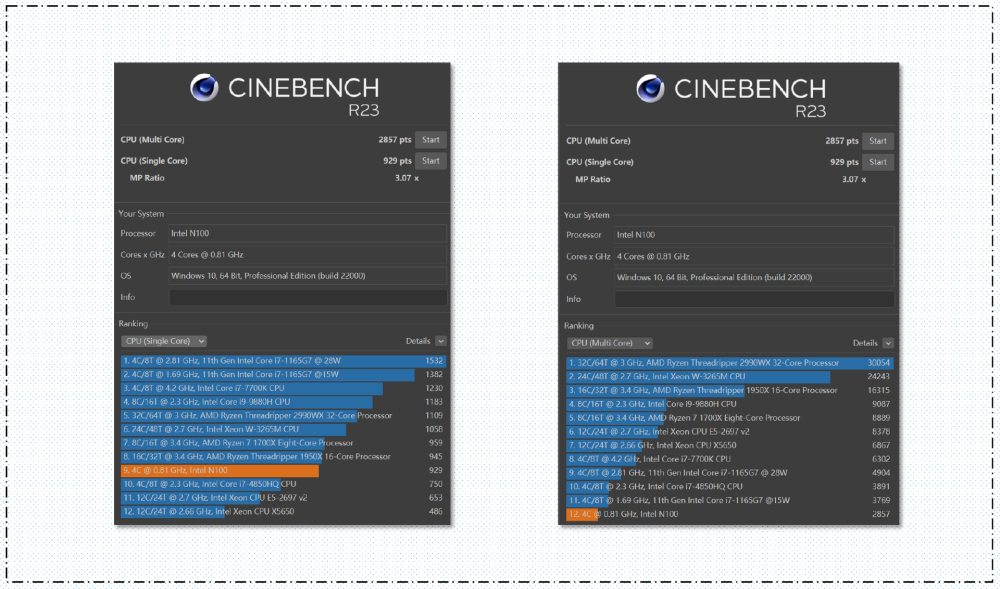Screen dimensions: 1000x589
Task: Select rank 4 i9-9880H multi core row
Action: (x=730, y=404)
